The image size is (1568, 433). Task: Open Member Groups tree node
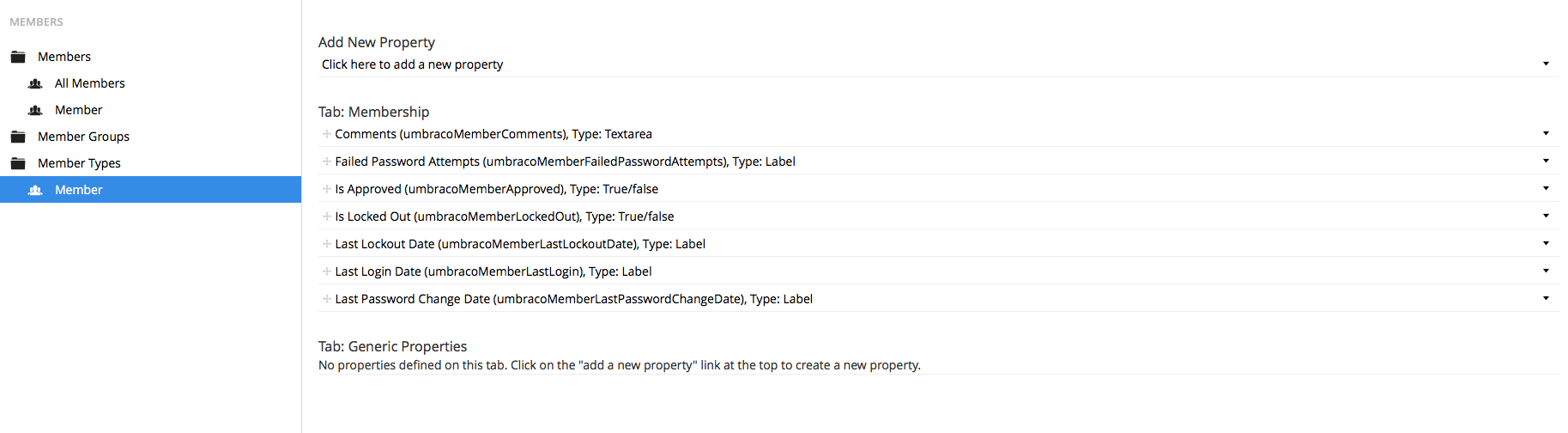(83, 137)
